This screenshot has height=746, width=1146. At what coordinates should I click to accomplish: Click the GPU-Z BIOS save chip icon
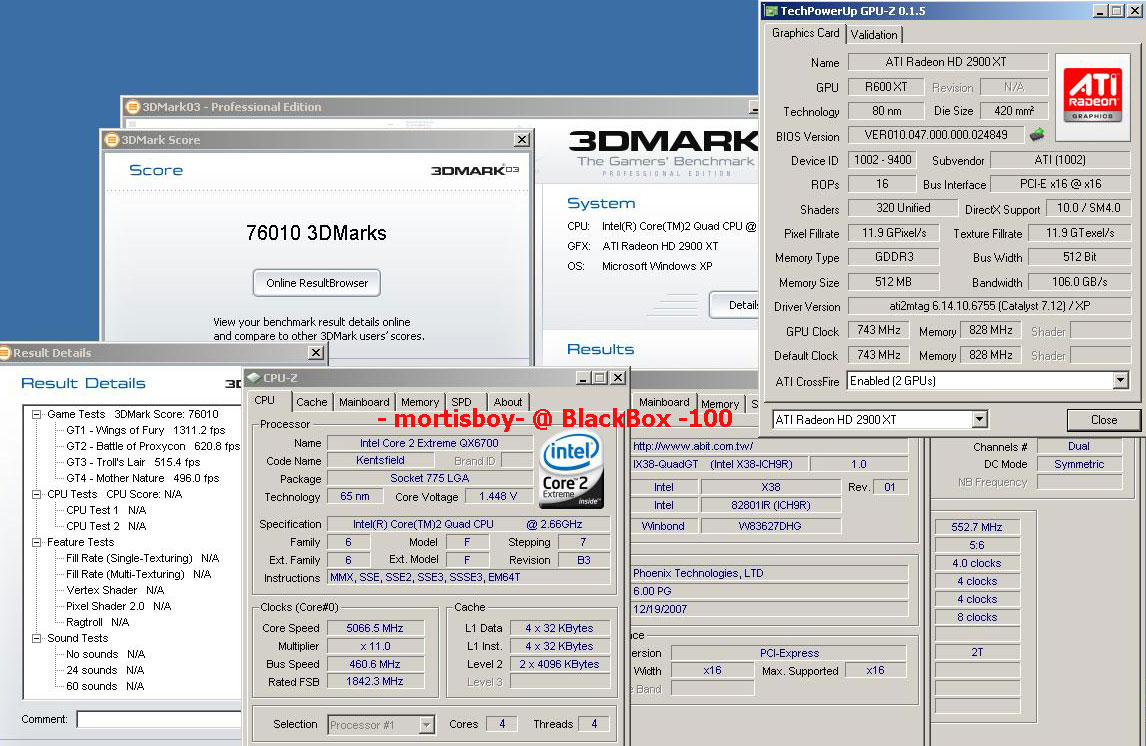(x=1036, y=134)
